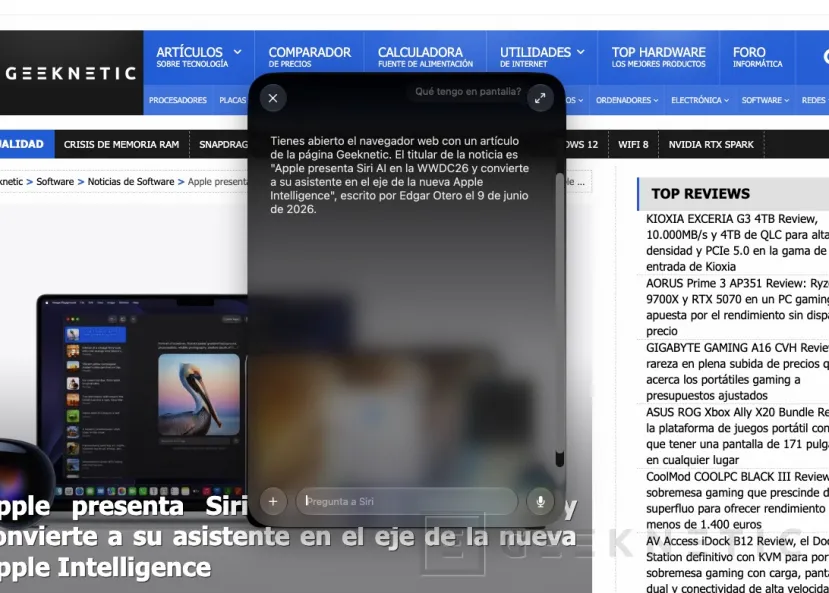Image resolution: width=829 pixels, height=593 pixels.
Task: Select the Placas category
Action: (x=233, y=100)
